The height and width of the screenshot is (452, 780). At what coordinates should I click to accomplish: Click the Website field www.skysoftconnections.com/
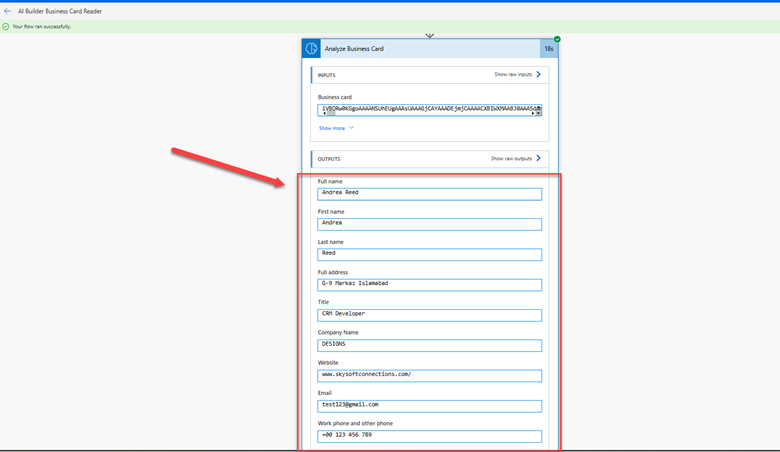click(430, 376)
